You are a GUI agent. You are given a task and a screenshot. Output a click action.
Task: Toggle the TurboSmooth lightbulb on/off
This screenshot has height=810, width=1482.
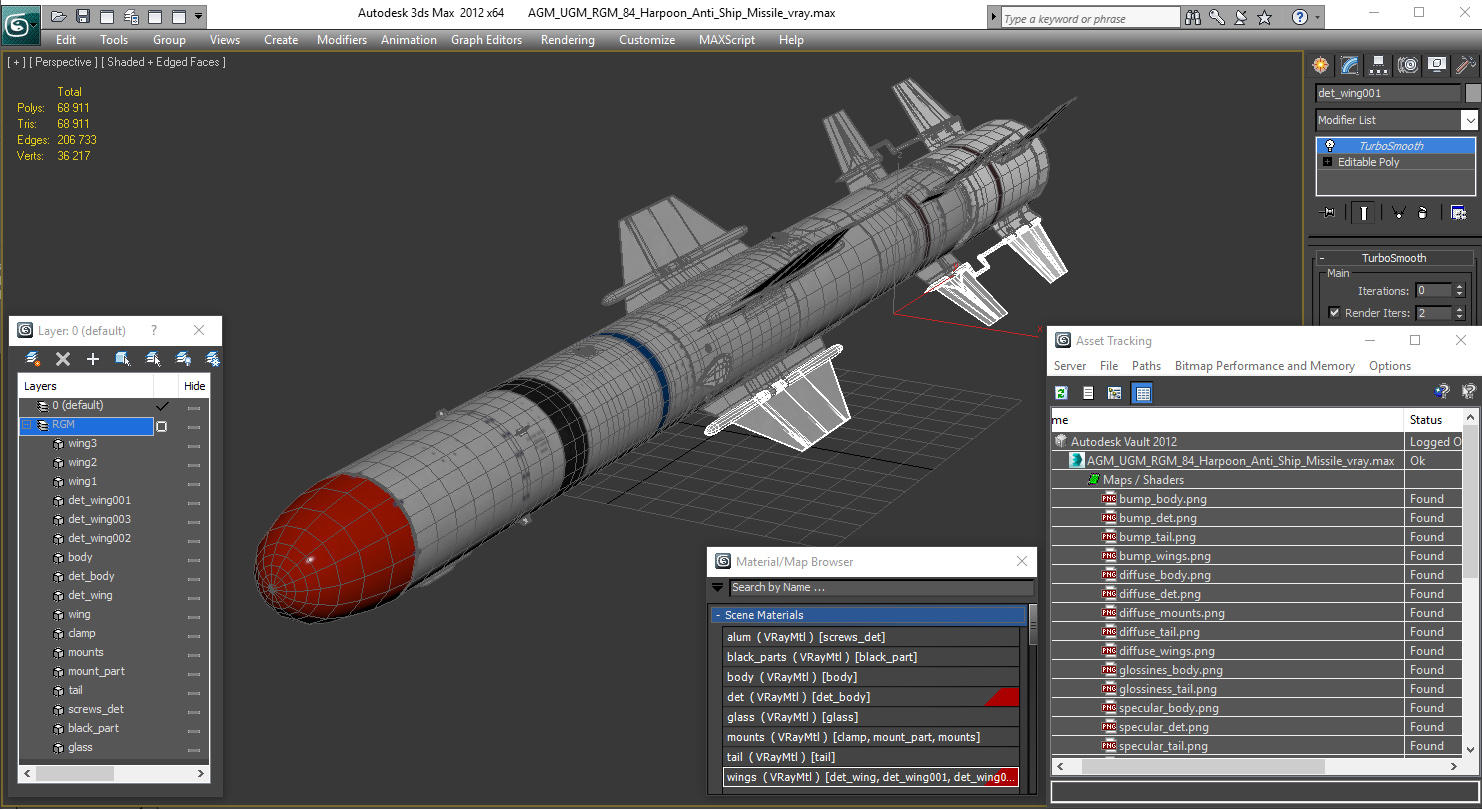click(1329, 146)
